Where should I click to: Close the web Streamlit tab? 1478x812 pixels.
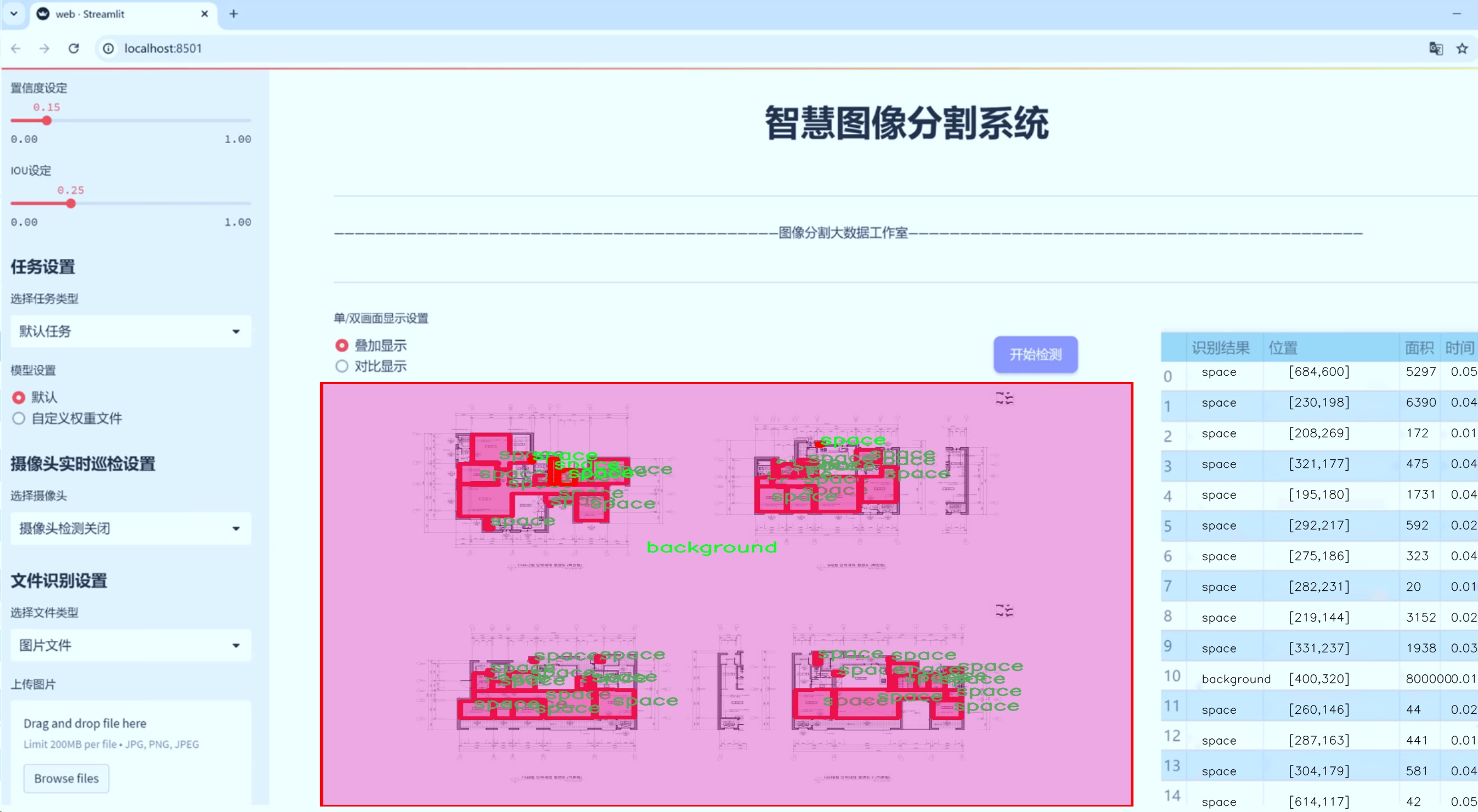(205, 14)
